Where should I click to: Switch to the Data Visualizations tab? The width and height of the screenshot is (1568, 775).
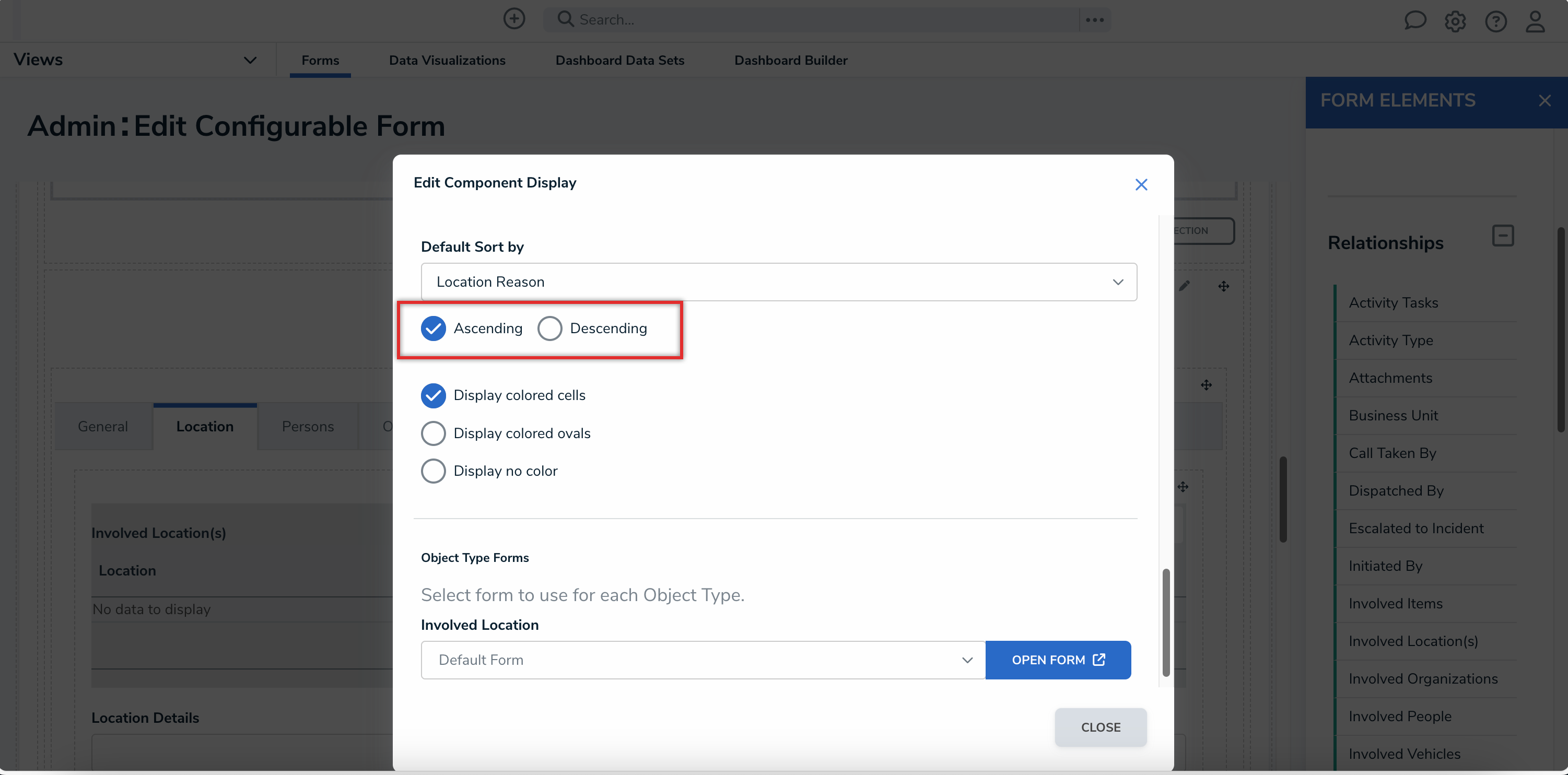447,60
